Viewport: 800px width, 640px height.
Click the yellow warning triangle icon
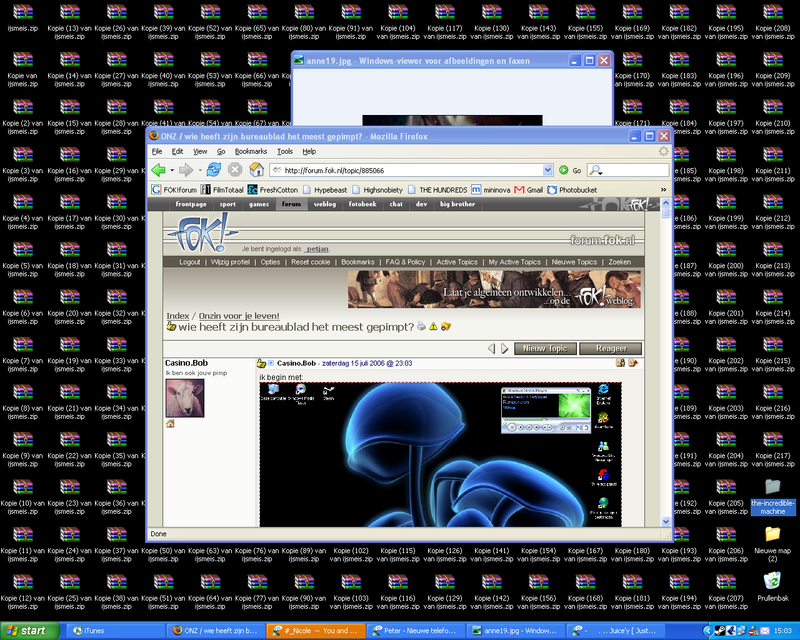point(433,326)
